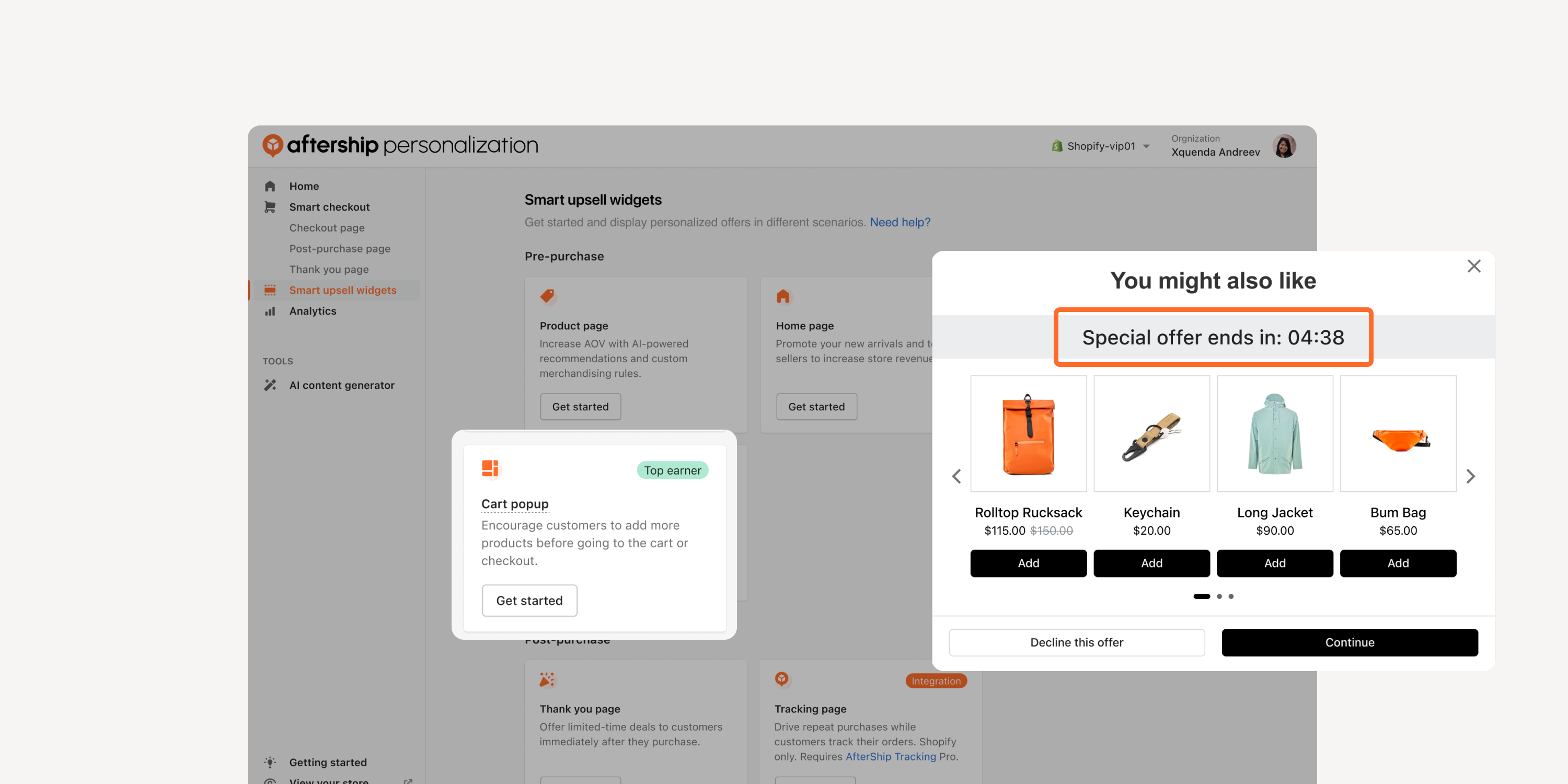Open the AfterShip Tracking link

click(891, 757)
